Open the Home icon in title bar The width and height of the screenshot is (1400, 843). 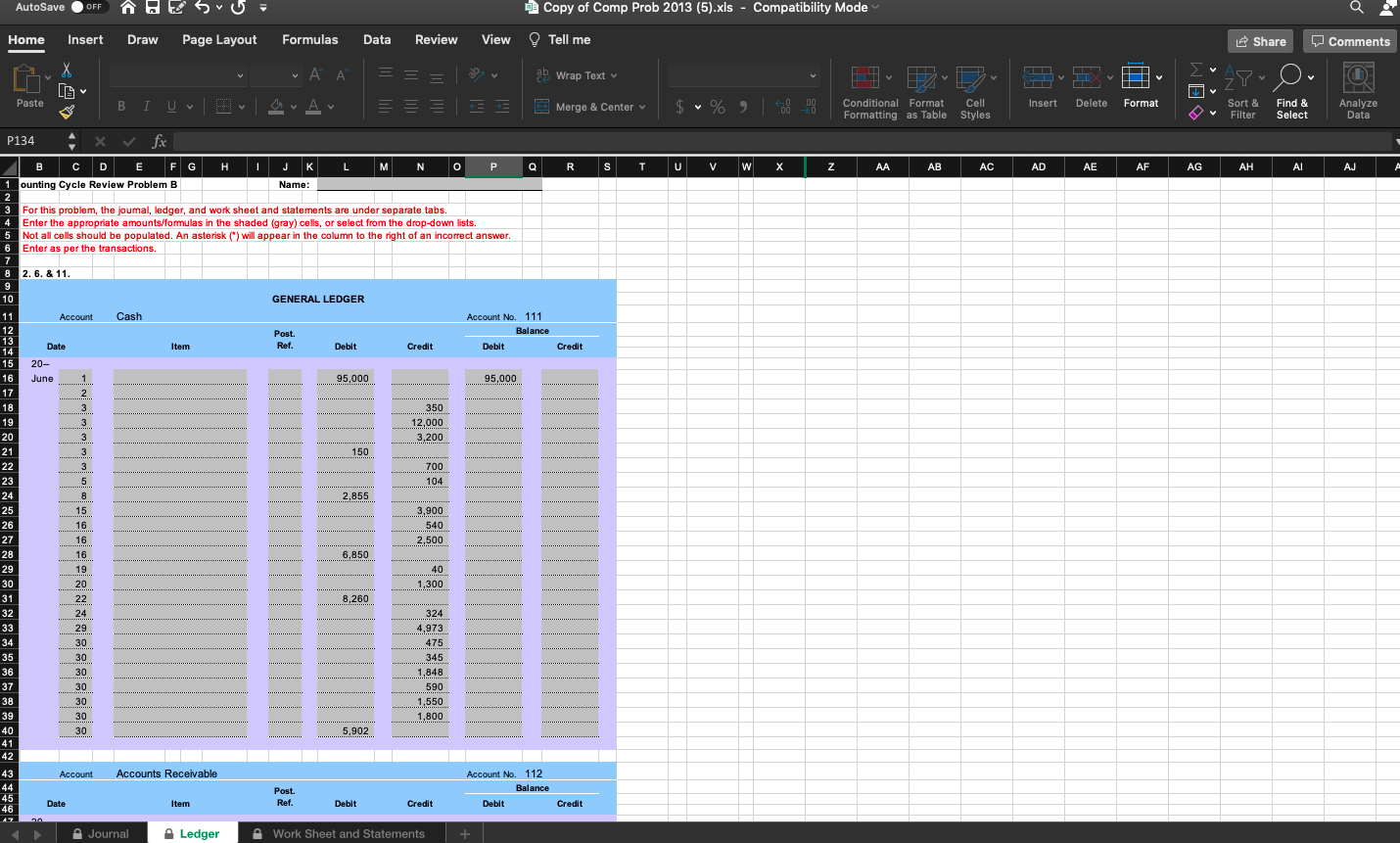tap(128, 7)
